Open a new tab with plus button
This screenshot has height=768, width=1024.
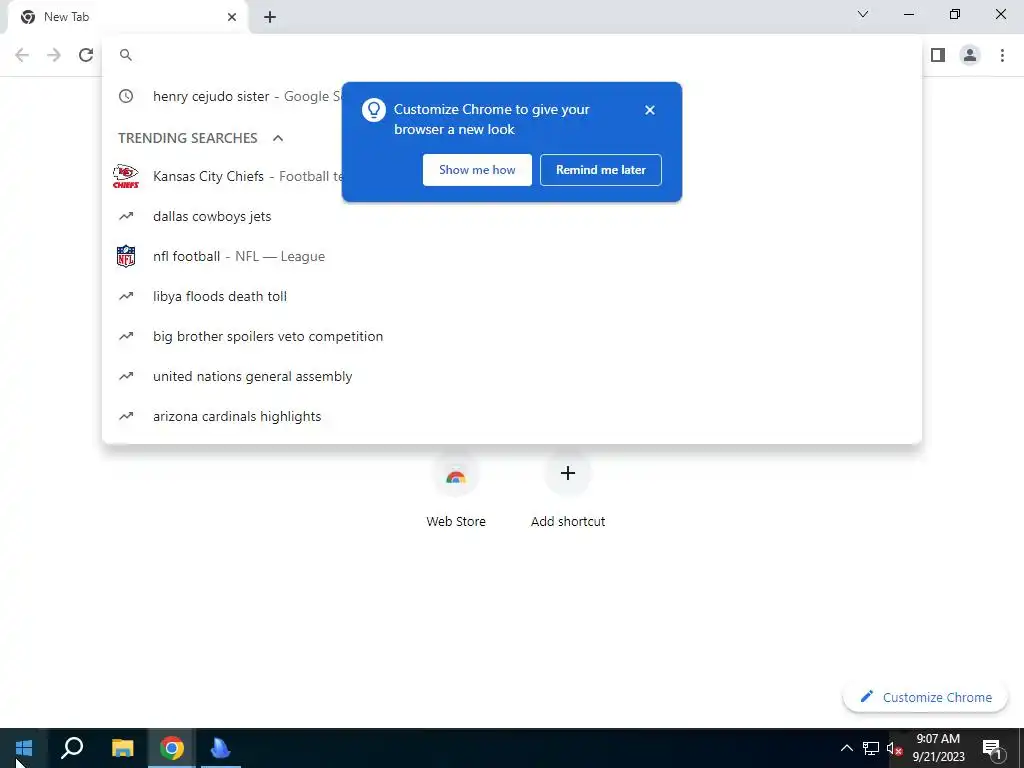(270, 17)
